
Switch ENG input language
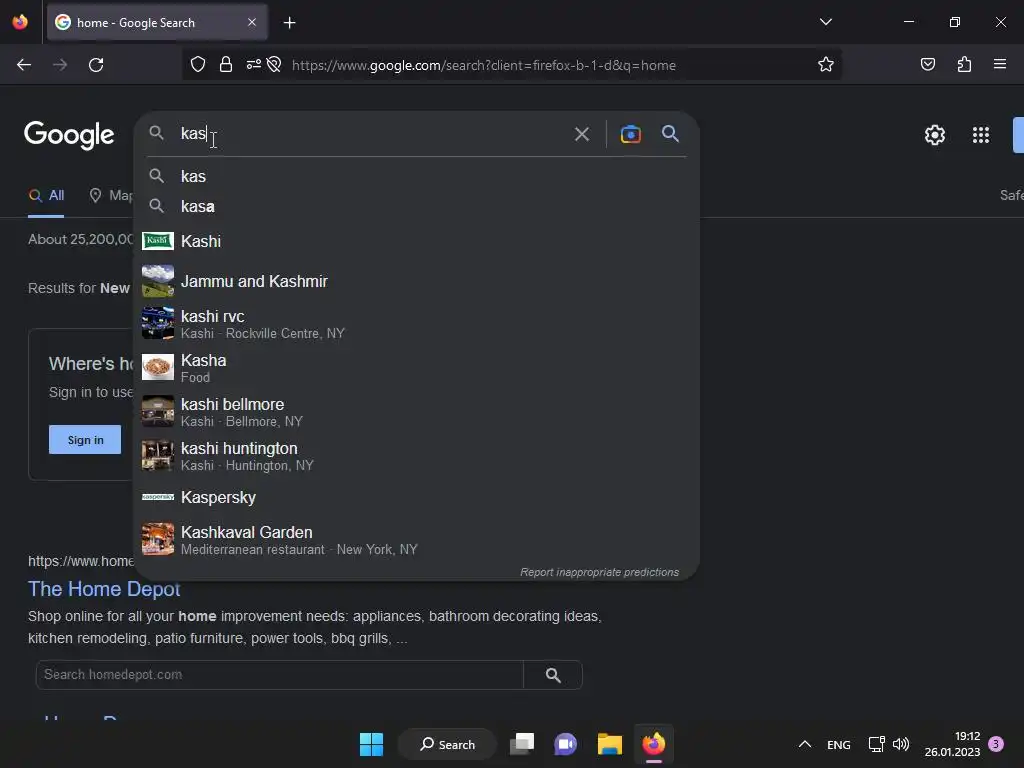pyautogui.click(x=839, y=744)
